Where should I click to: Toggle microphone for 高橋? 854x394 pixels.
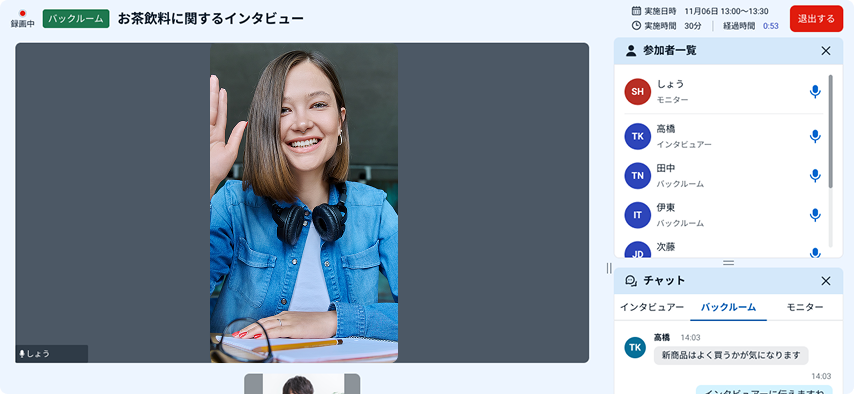[x=815, y=136]
